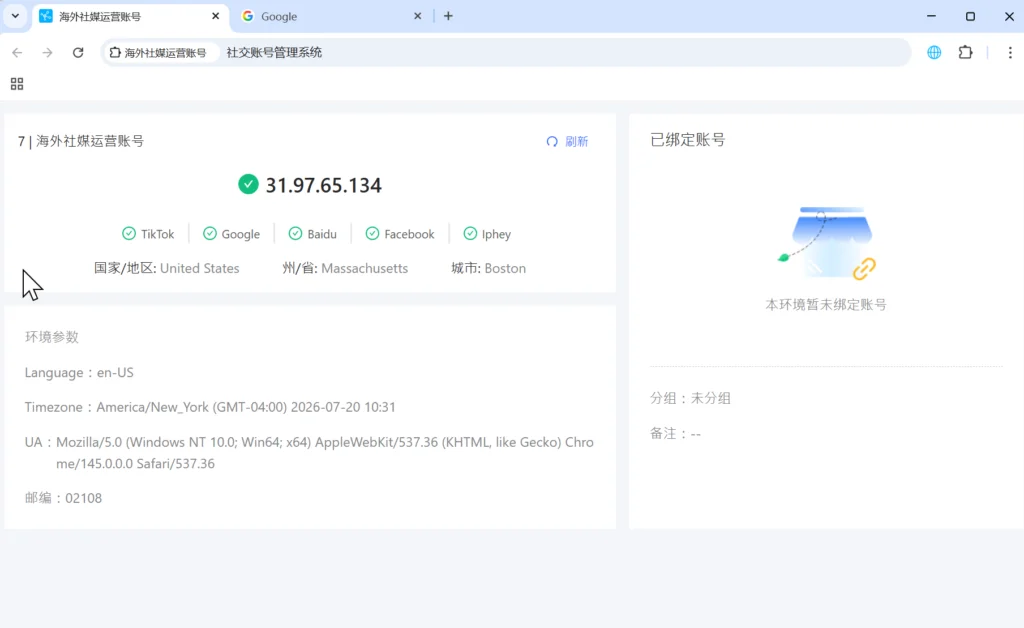Close the browser window

coord(1009,16)
